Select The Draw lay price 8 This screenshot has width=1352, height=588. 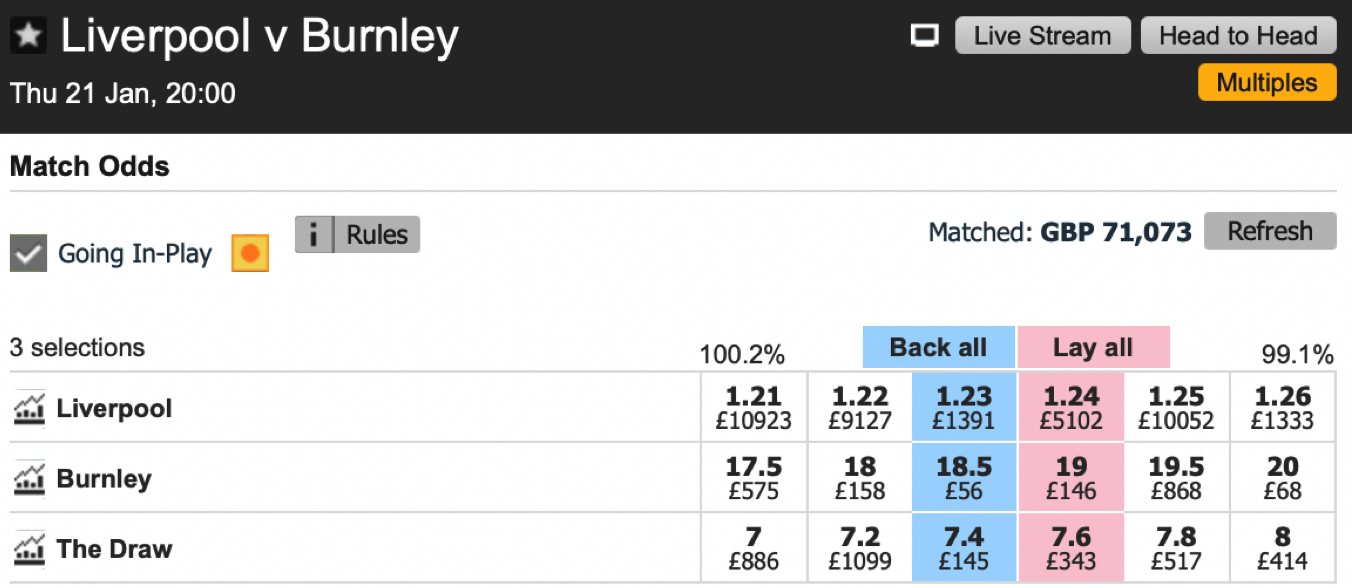tap(1283, 548)
